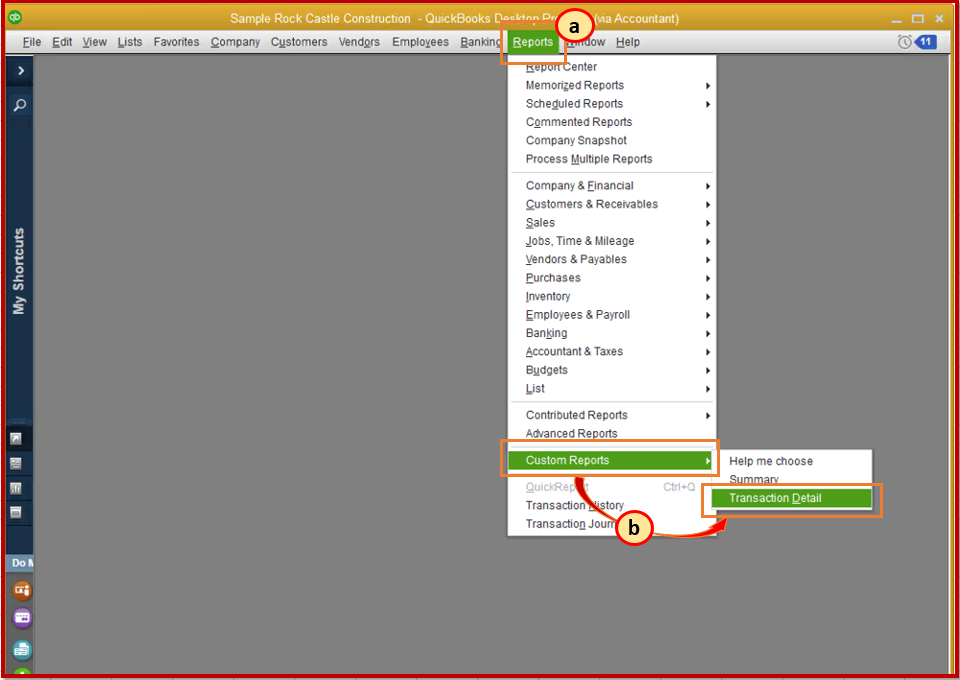Open the reminders alarm clock icon
Screen dimensions: 960x680
[x=904, y=42]
